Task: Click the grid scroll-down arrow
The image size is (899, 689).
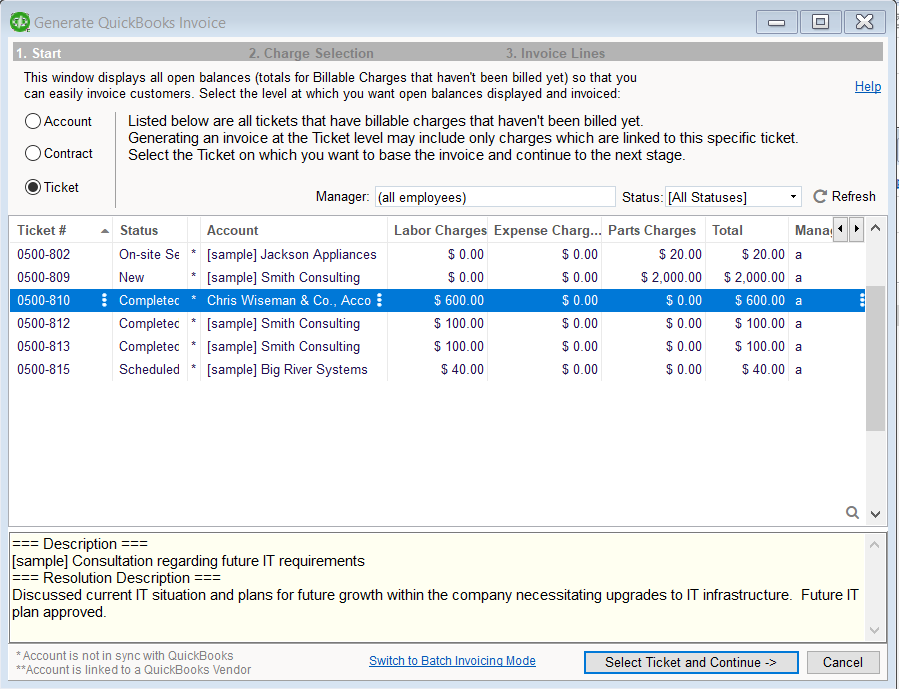Action: 876,513
